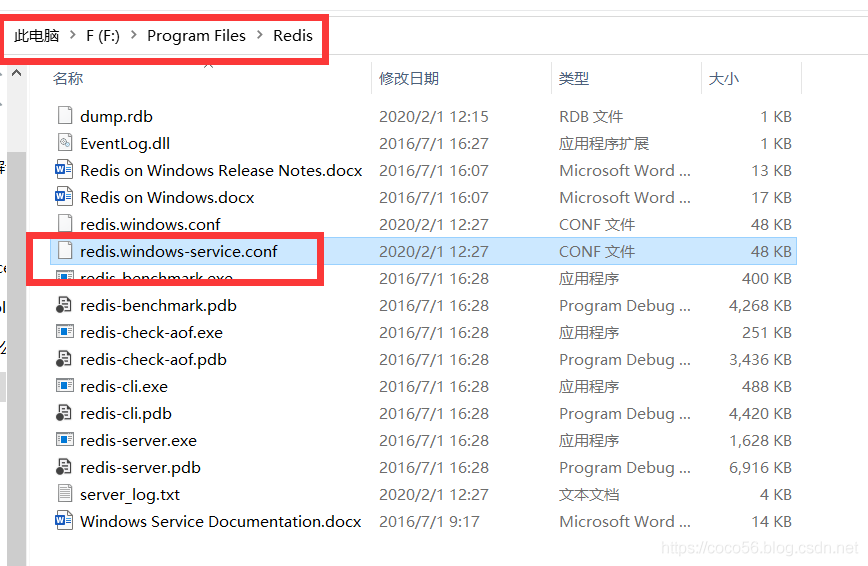Click the 4,420 KB size cell

tap(760, 413)
